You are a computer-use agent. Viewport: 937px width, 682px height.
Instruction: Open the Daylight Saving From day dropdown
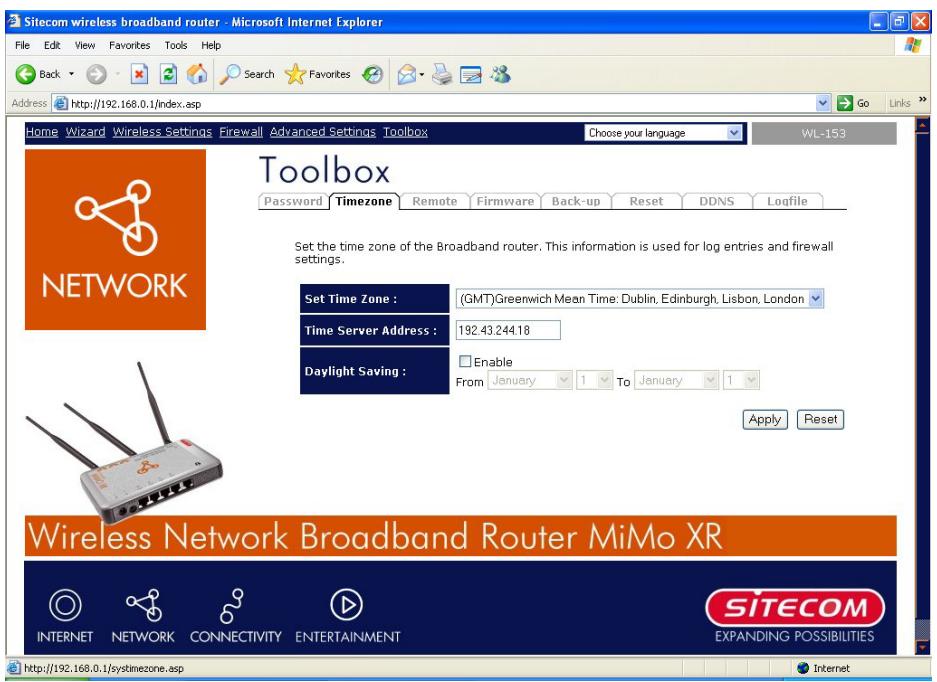(x=605, y=380)
